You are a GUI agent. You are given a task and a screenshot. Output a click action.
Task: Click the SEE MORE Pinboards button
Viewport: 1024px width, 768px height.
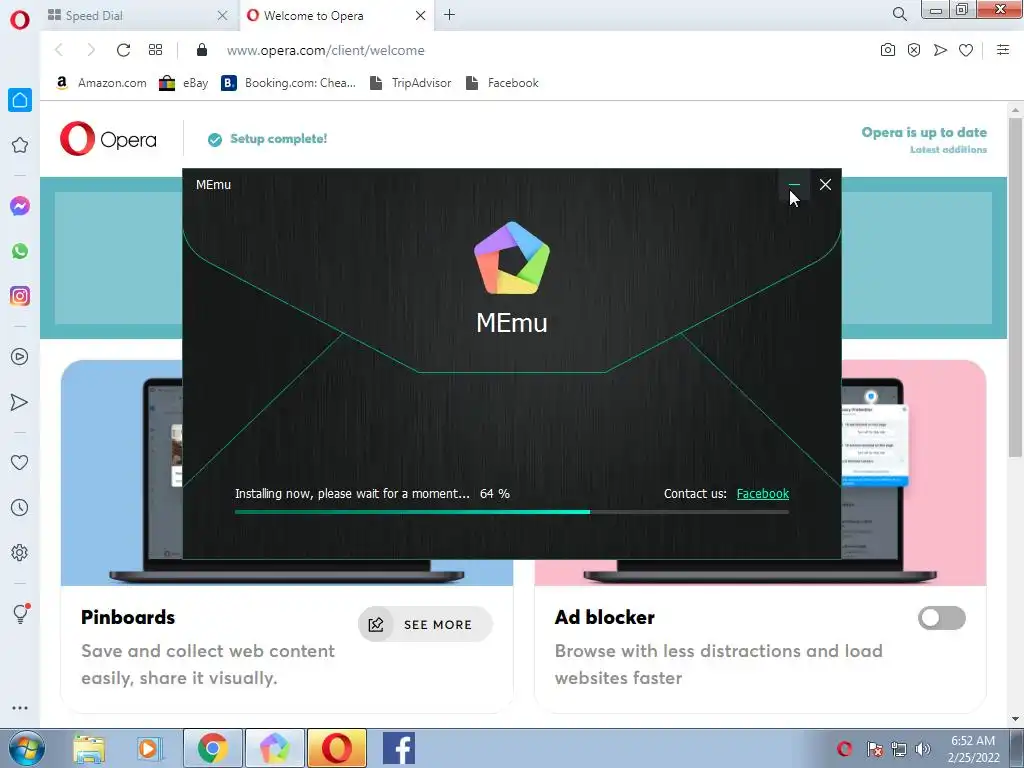pos(425,624)
